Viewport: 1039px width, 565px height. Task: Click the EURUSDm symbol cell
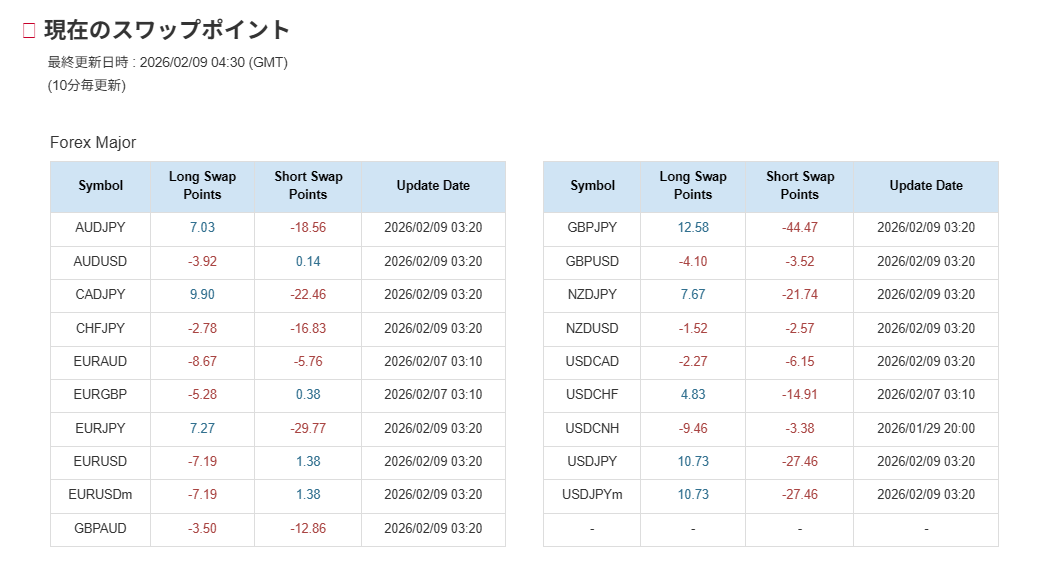[x=100, y=495]
